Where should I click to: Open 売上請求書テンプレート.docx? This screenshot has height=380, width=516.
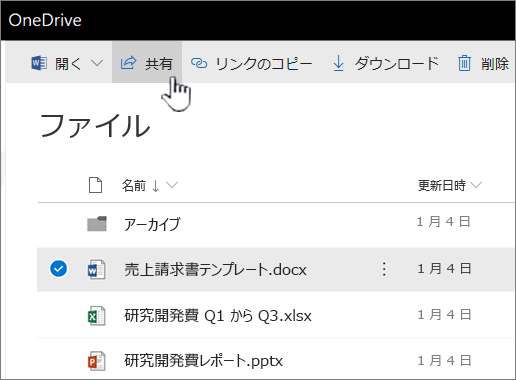tap(215, 269)
